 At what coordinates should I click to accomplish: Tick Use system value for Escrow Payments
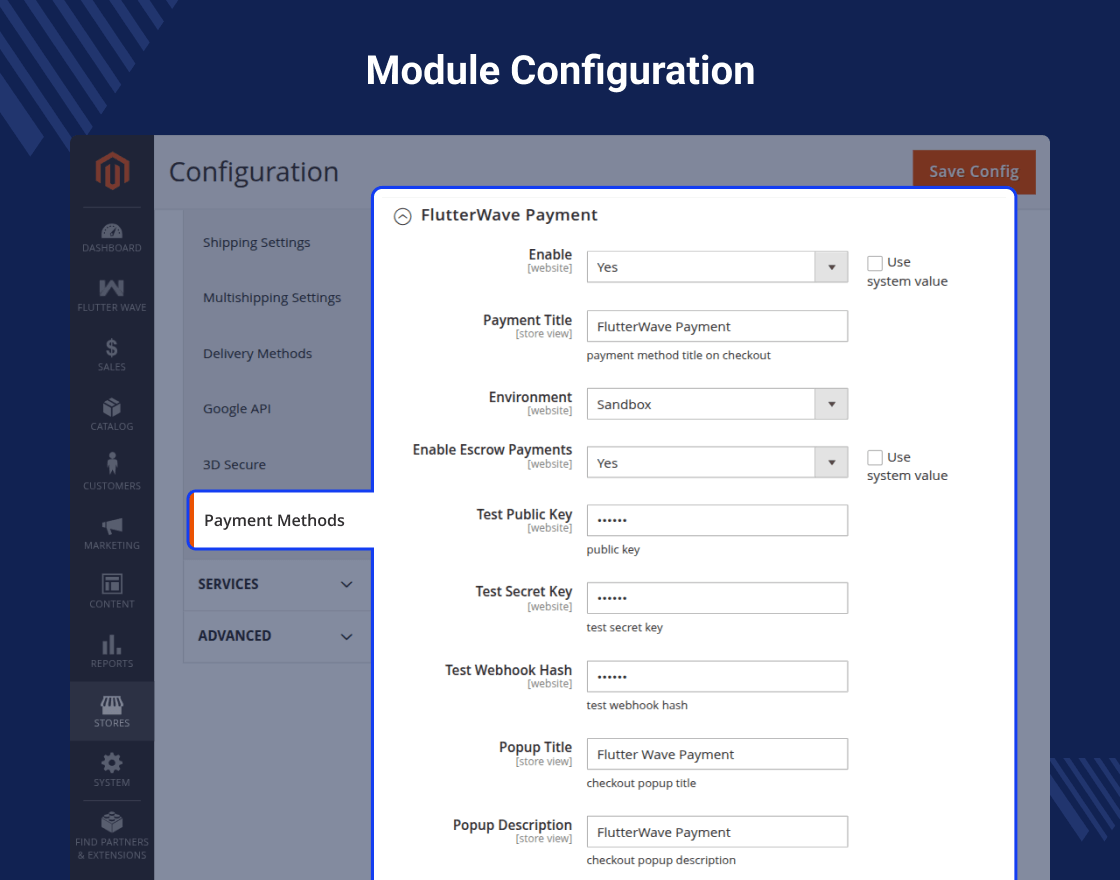coord(874,457)
